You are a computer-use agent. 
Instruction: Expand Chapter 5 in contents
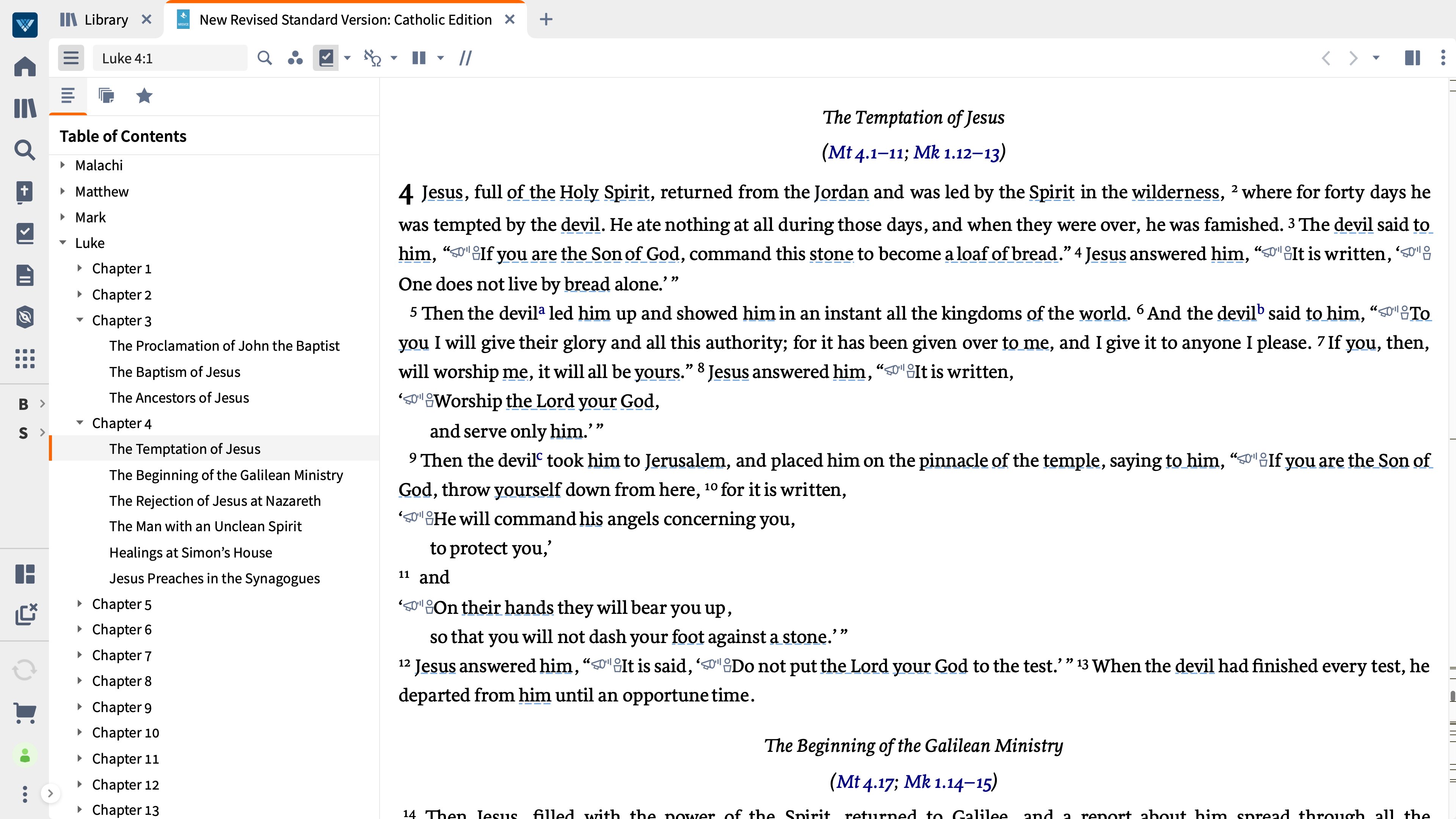pos(80,604)
